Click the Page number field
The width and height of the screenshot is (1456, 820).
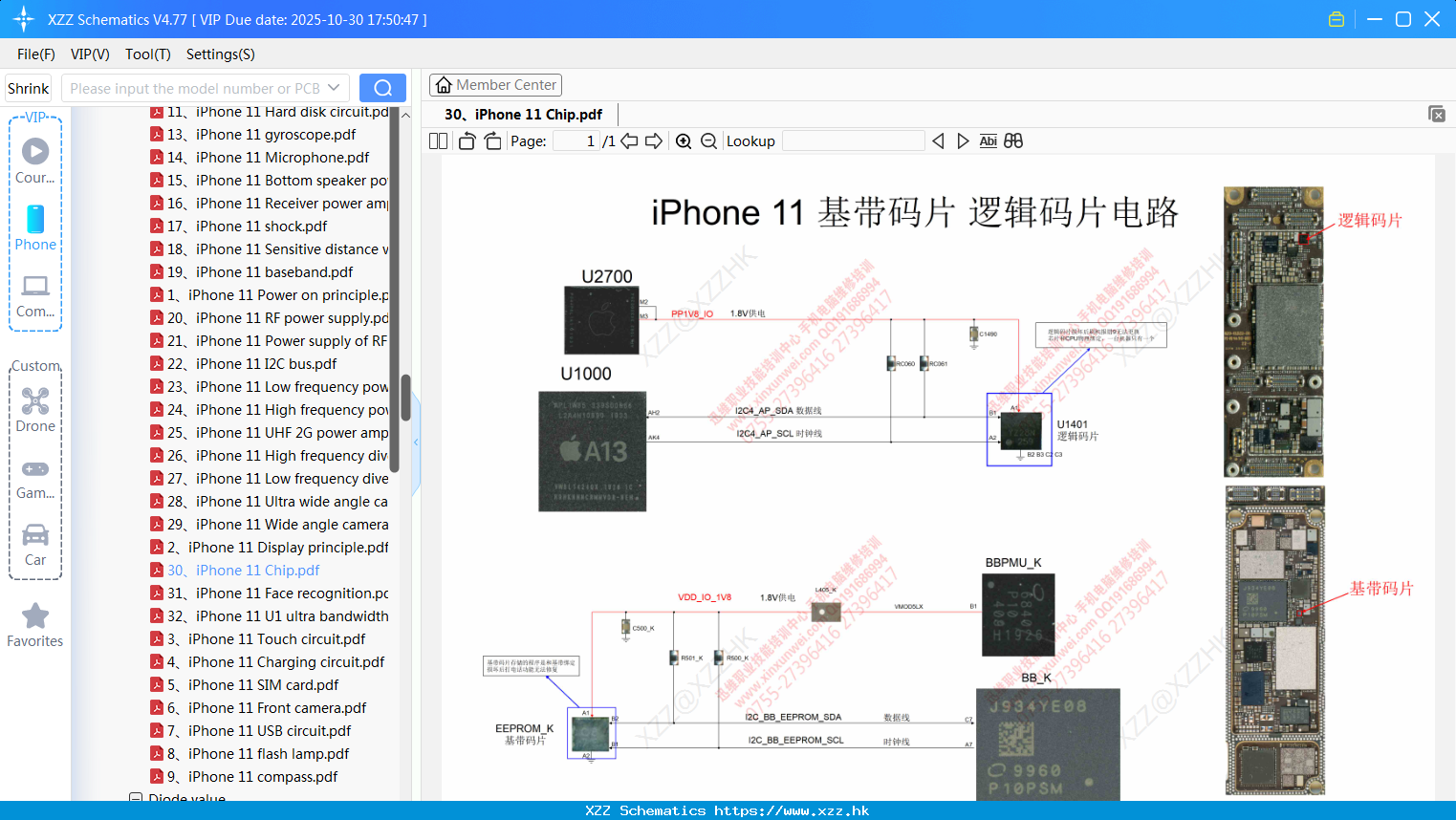[x=576, y=141]
